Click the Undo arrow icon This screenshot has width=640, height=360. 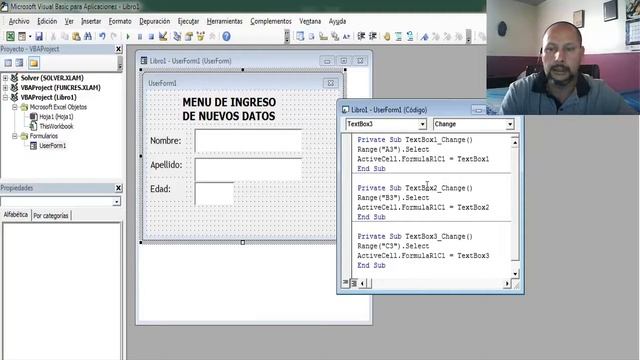[x=102, y=36]
